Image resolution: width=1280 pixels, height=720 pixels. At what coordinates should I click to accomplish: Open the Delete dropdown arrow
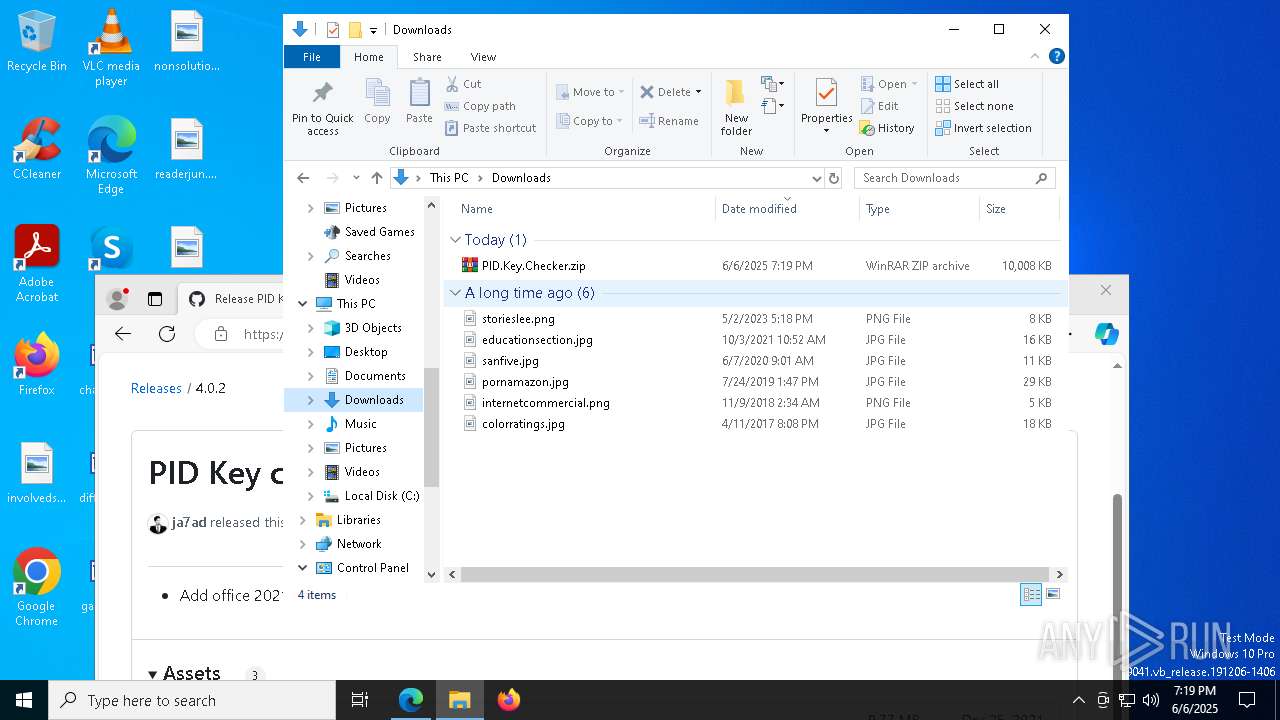[698, 92]
